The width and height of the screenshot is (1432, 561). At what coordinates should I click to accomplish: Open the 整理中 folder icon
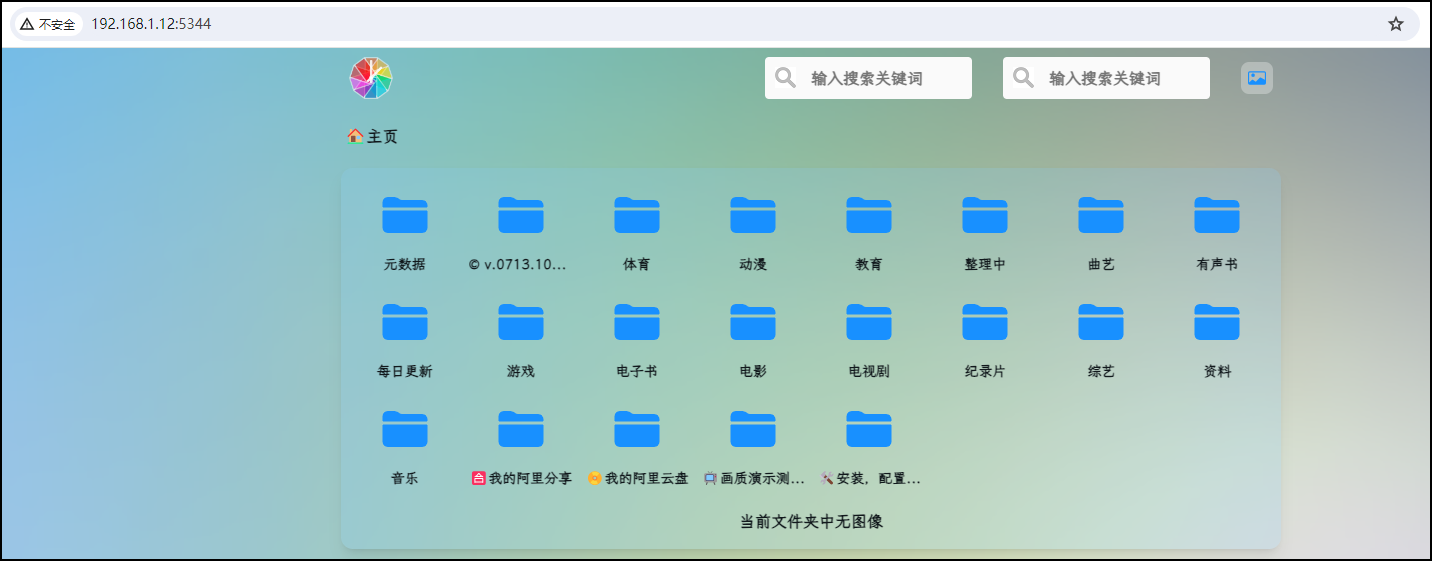coord(985,215)
